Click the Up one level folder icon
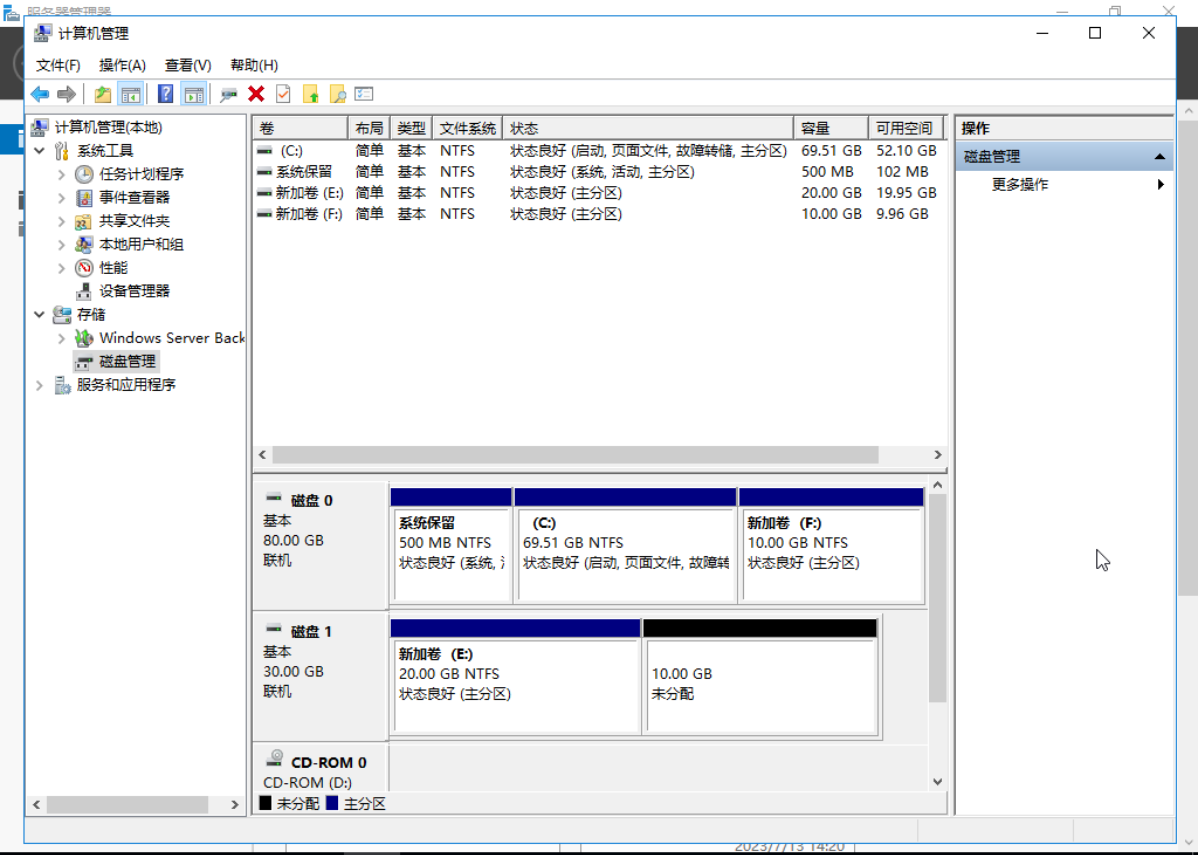The width and height of the screenshot is (1198, 855). tap(103, 94)
